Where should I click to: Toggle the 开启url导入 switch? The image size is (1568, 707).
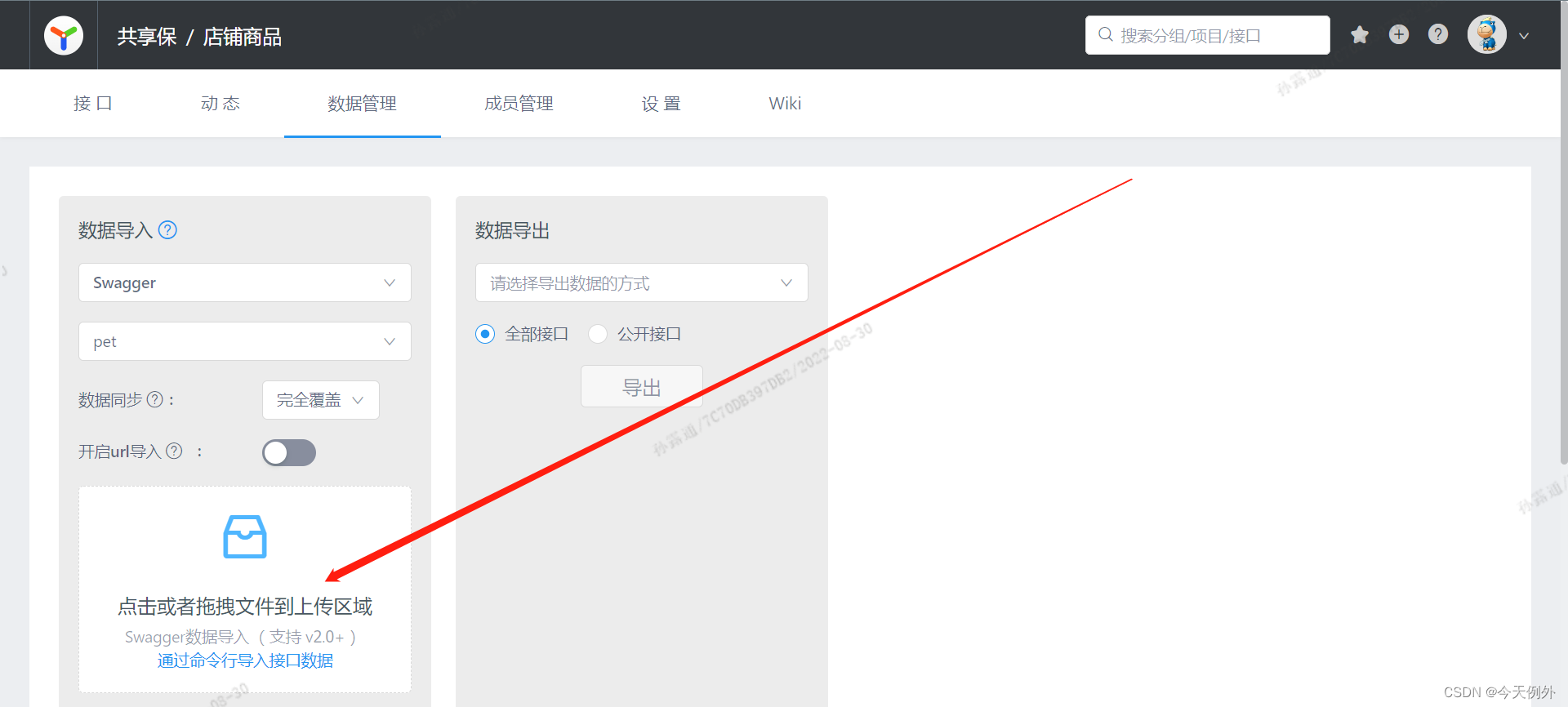(289, 452)
